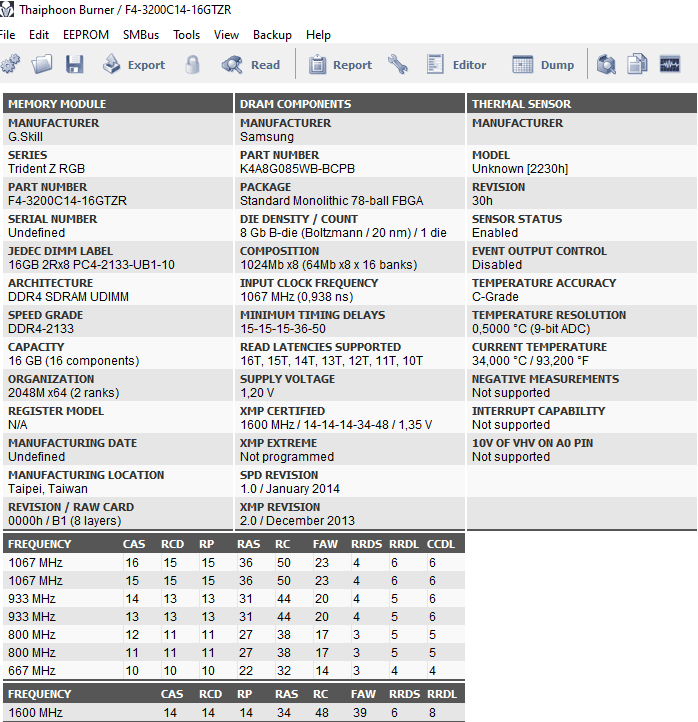Click event output control value Disabled
698x722 pixels.
[497, 265]
